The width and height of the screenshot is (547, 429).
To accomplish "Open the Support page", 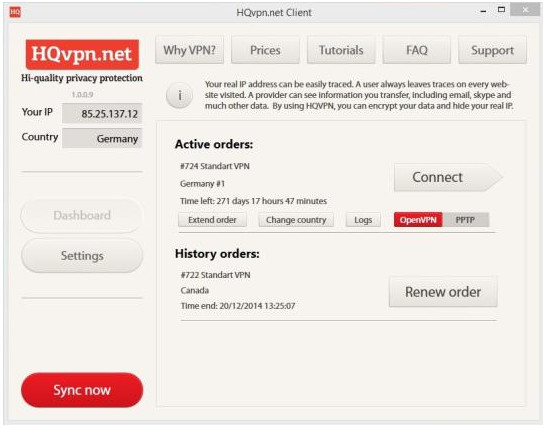I will 492,50.
